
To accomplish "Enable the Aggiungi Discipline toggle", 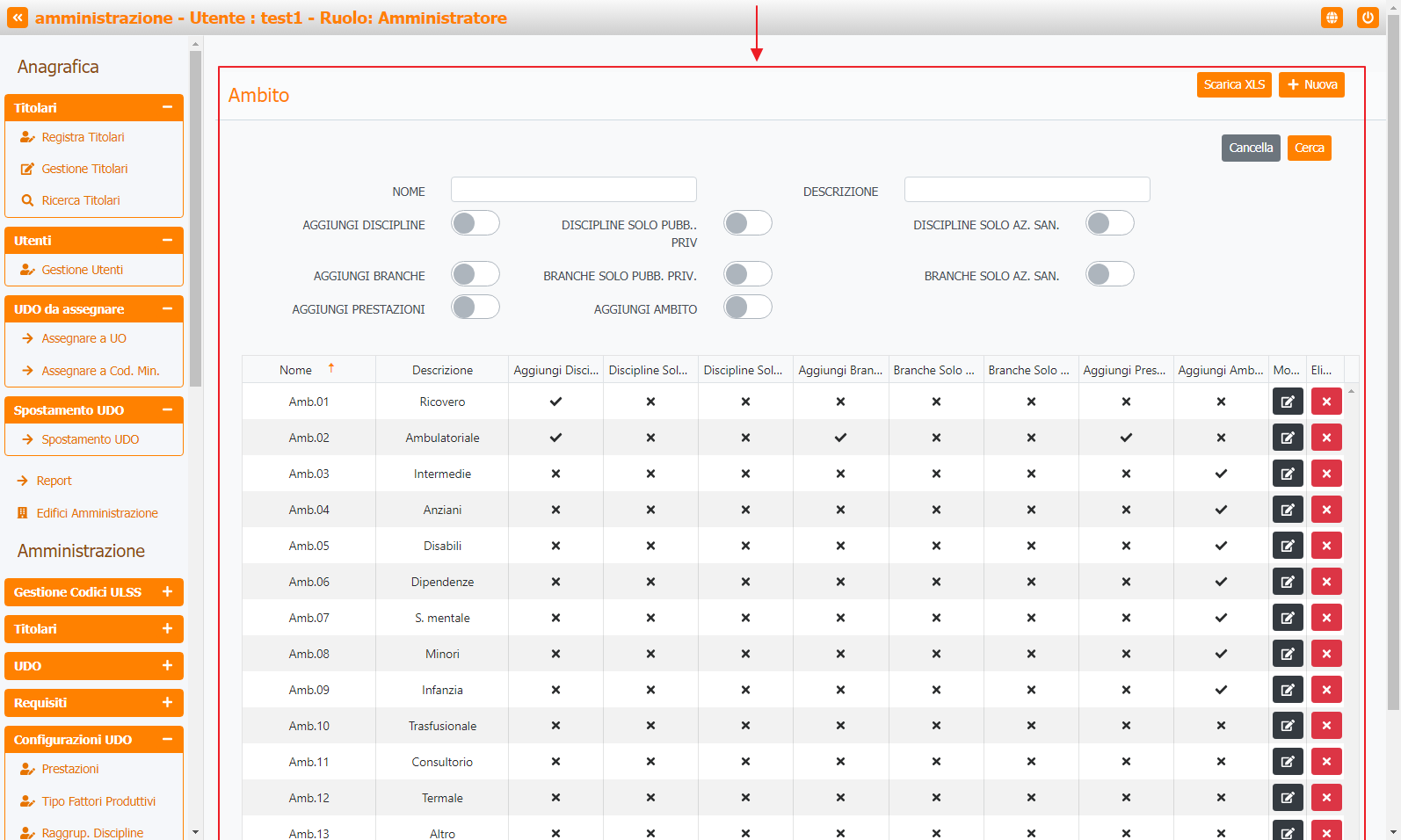I will [x=475, y=224].
